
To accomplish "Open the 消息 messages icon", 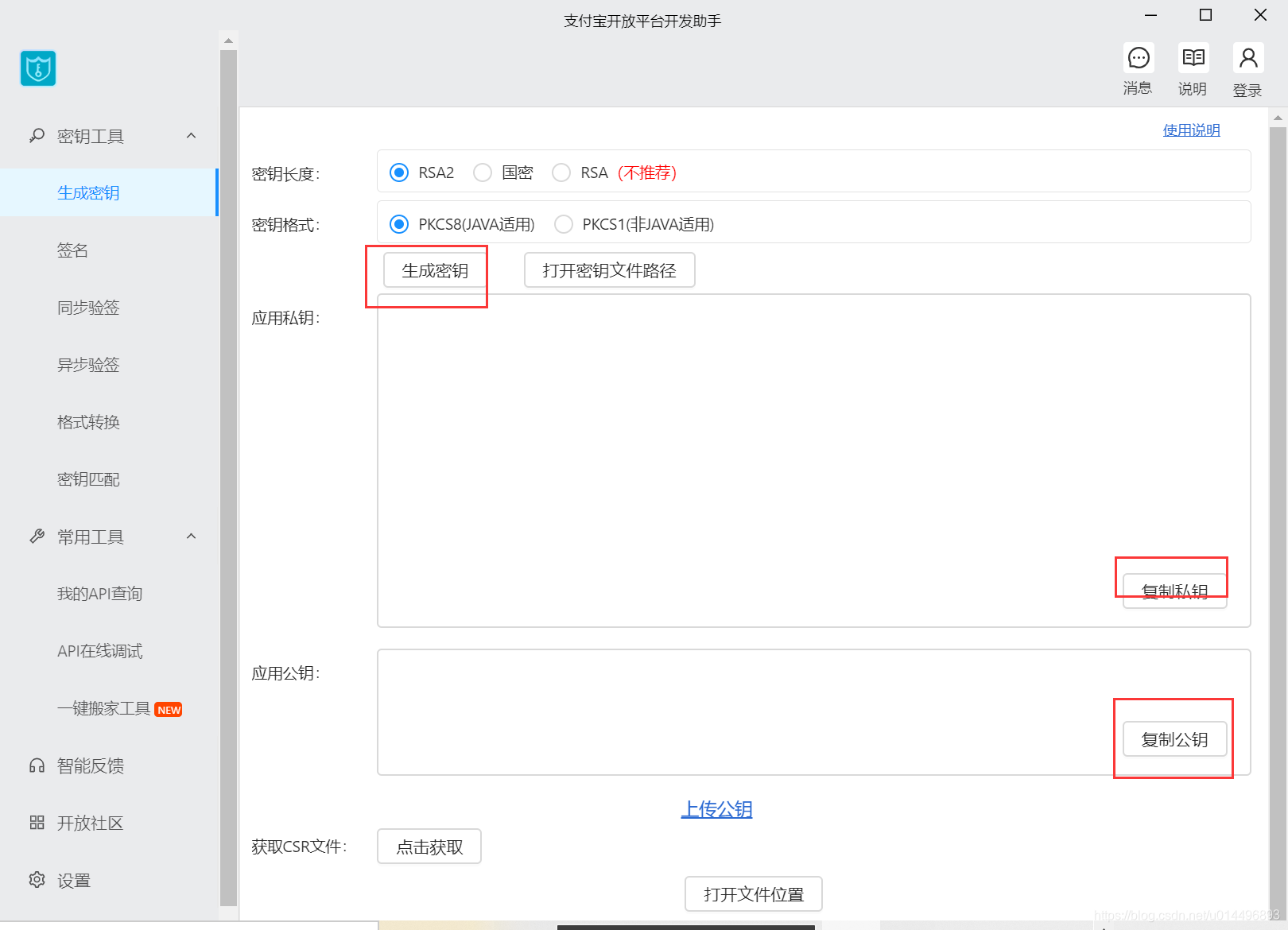I will click(x=1139, y=58).
